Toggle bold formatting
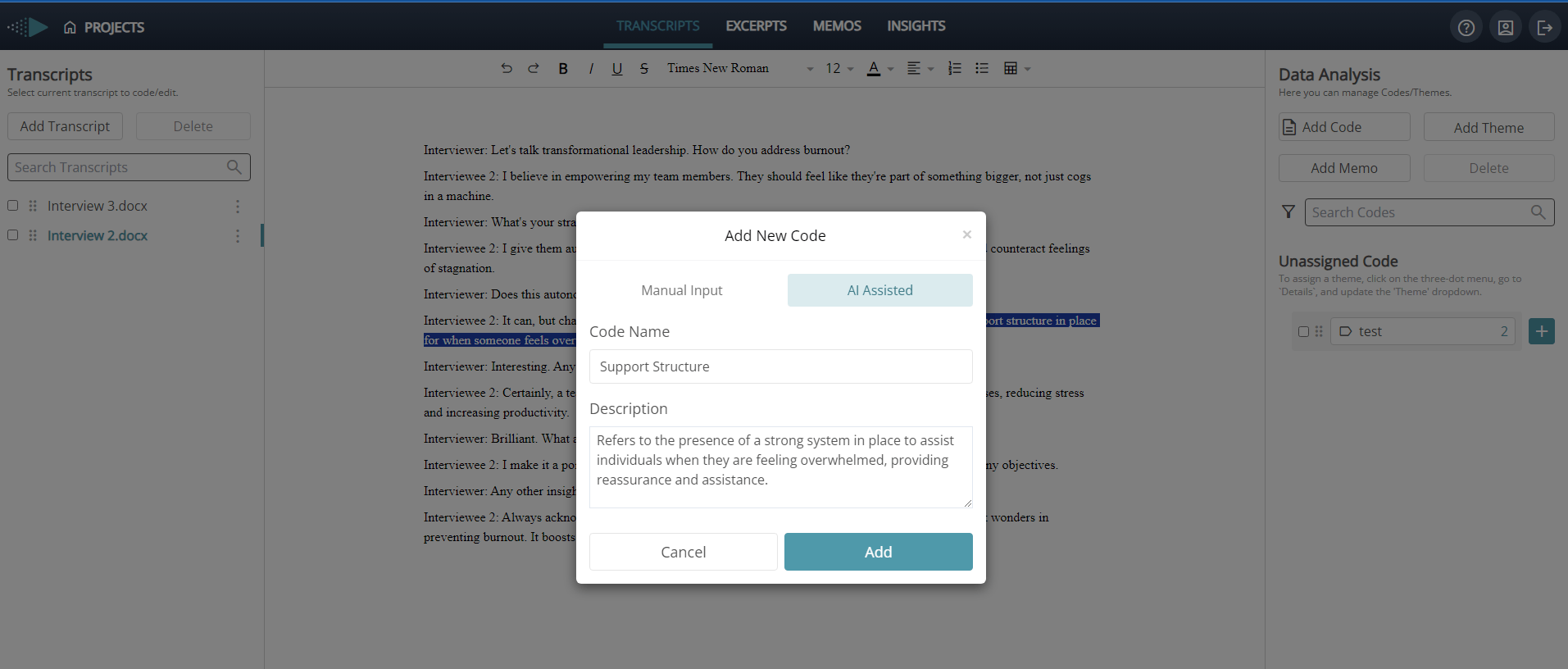 point(563,69)
